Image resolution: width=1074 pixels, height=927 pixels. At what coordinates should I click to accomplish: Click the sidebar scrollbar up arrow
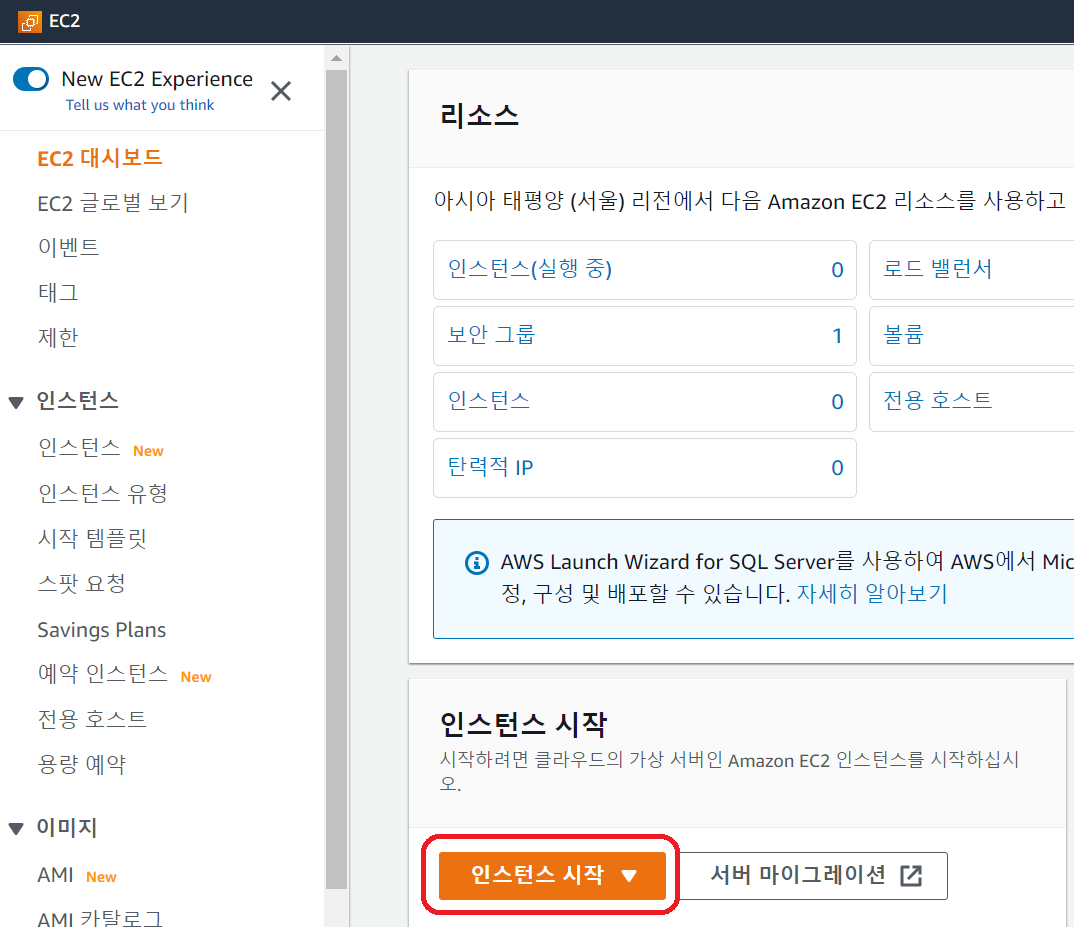coord(336,58)
